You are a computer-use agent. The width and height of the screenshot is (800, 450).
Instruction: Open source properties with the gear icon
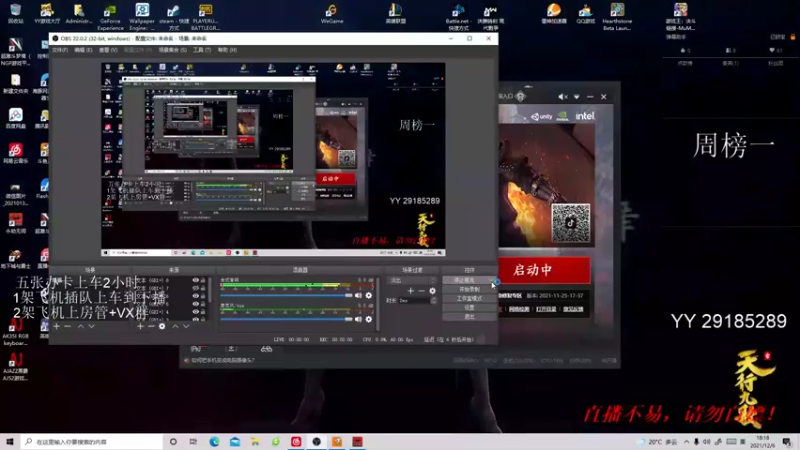[162, 326]
